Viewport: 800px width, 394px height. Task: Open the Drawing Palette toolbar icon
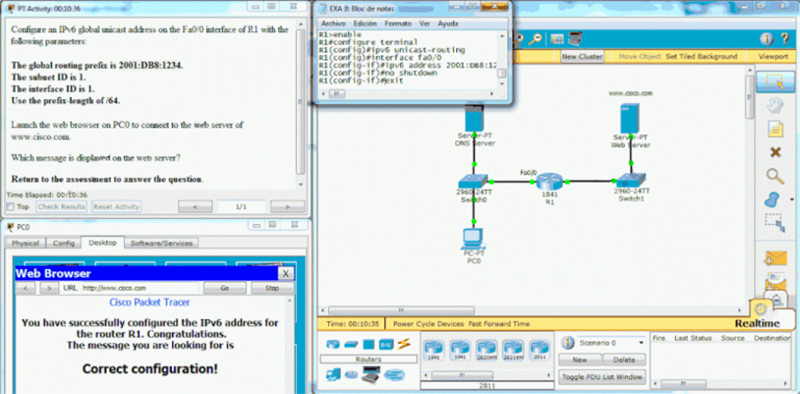pyautogui.click(x=557, y=39)
